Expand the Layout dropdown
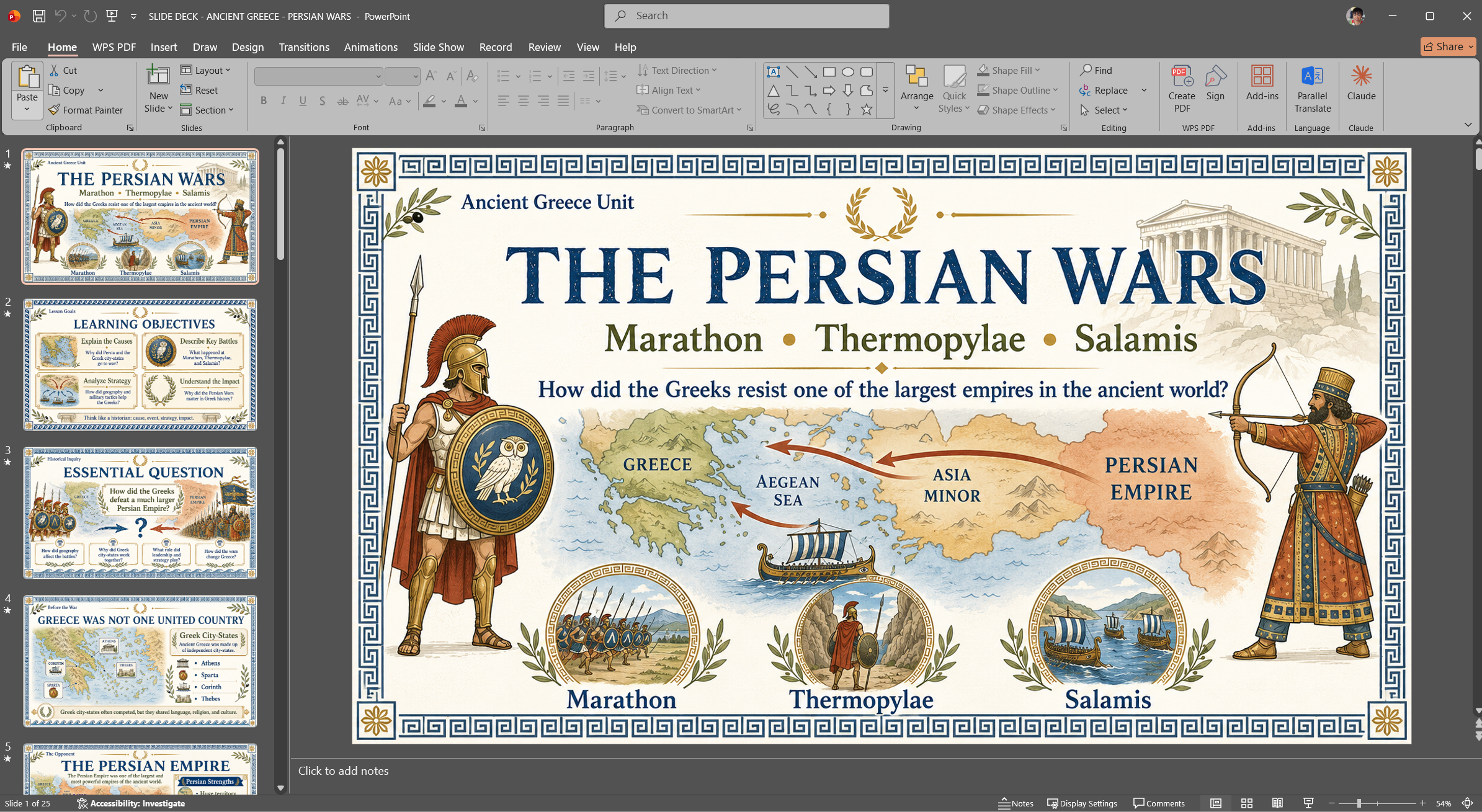Screen dimensions: 1482x812 pyautogui.click(x=205, y=70)
